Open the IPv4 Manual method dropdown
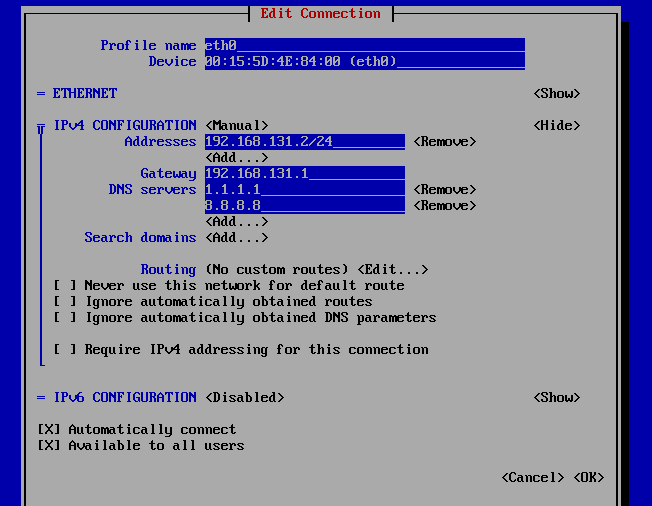The width and height of the screenshot is (652, 506). click(236, 125)
